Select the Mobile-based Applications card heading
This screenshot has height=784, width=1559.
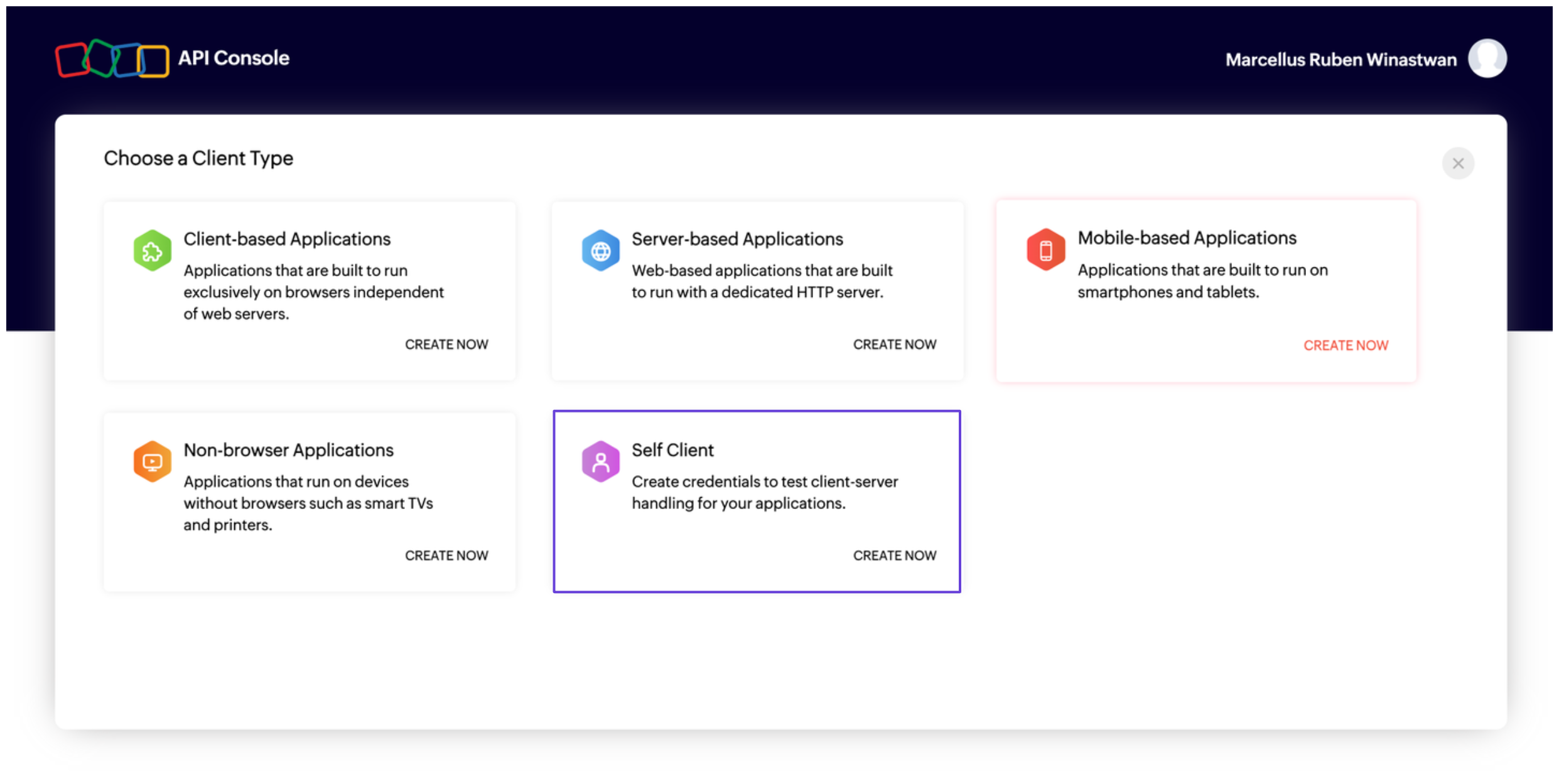click(1187, 238)
